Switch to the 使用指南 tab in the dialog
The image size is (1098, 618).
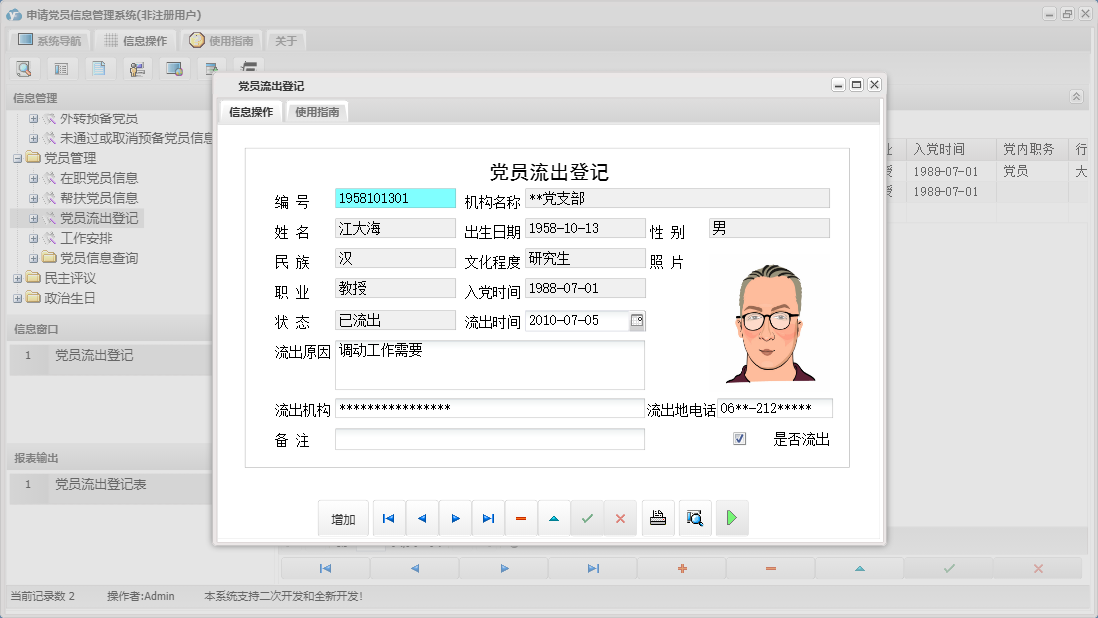coord(316,112)
